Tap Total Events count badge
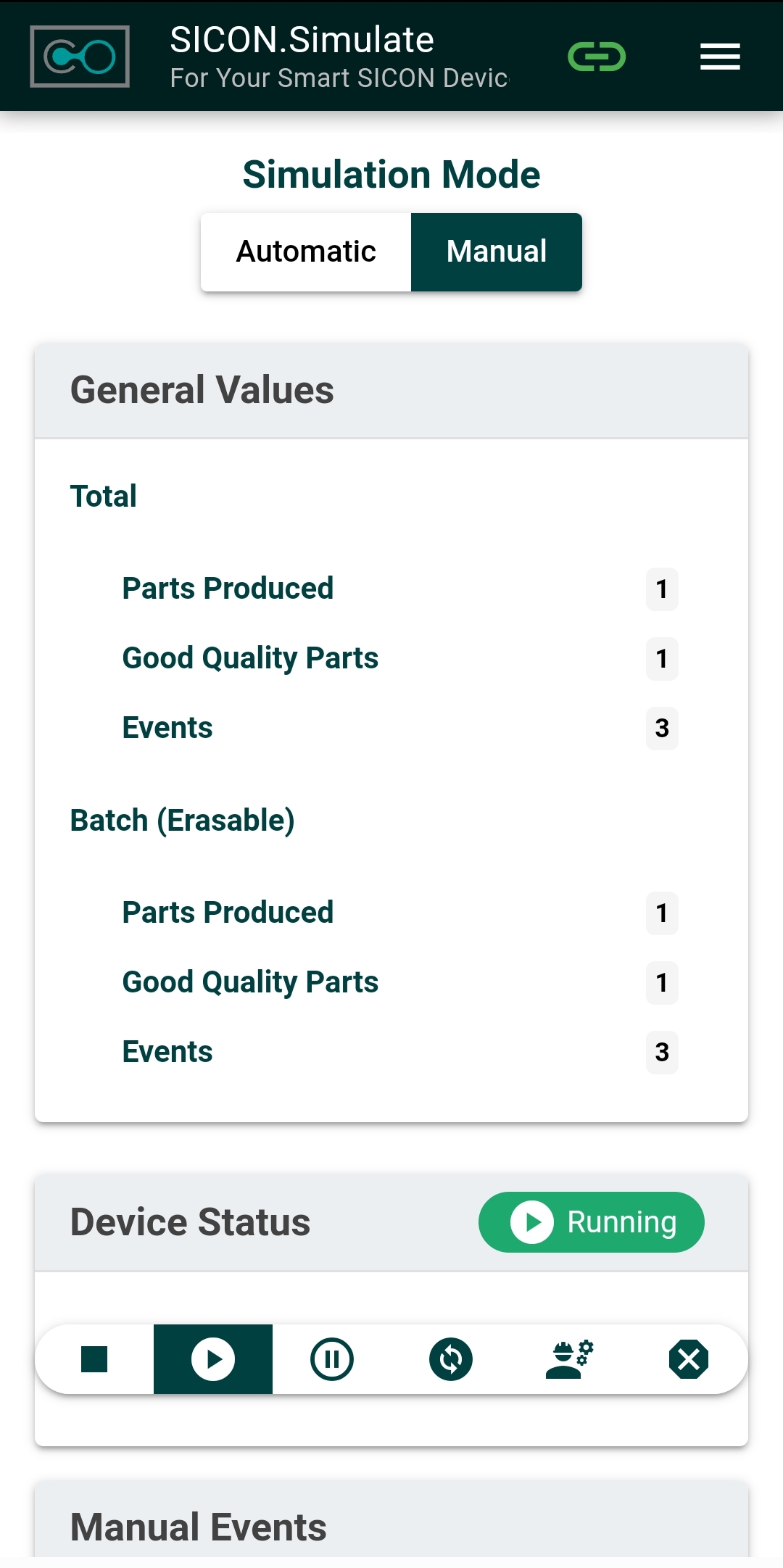The image size is (783, 1568). tap(662, 729)
